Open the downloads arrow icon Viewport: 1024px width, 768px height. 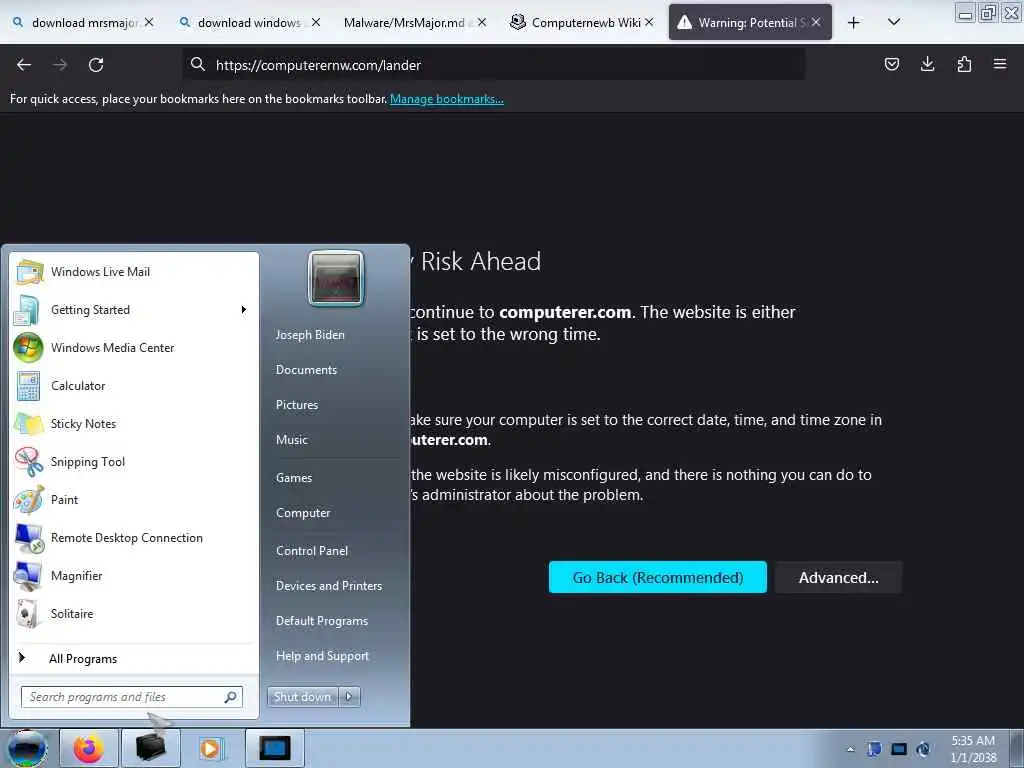[x=927, y=64]
